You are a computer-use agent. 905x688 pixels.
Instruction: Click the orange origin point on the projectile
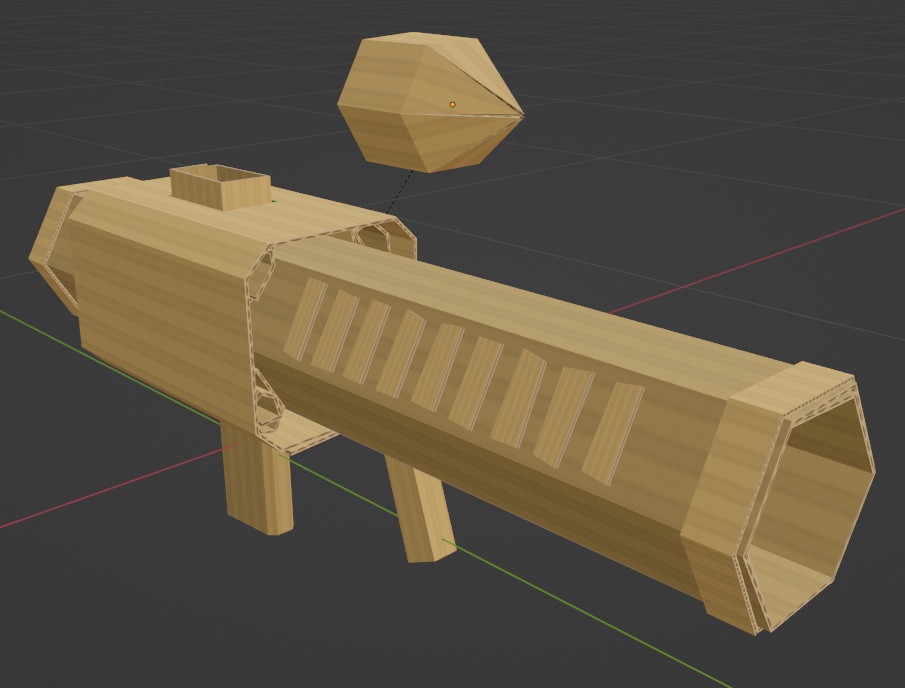(x=452, y=104)
